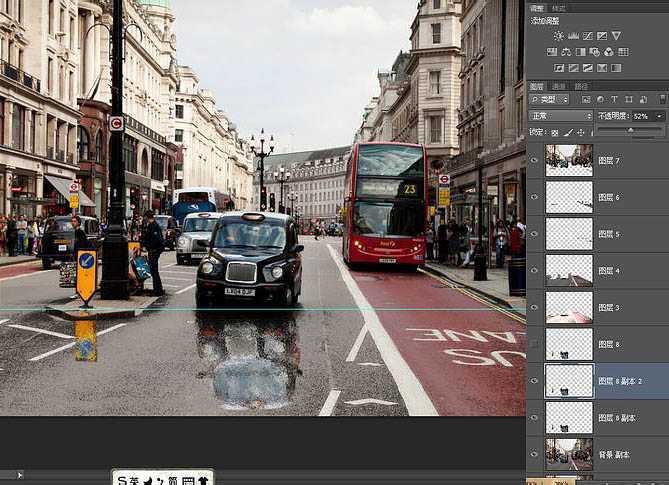Image resolution: width=669 pixels, height=485 pixels.
Task: Add a Black & White adjustment layer
Action: coord(581,52)
